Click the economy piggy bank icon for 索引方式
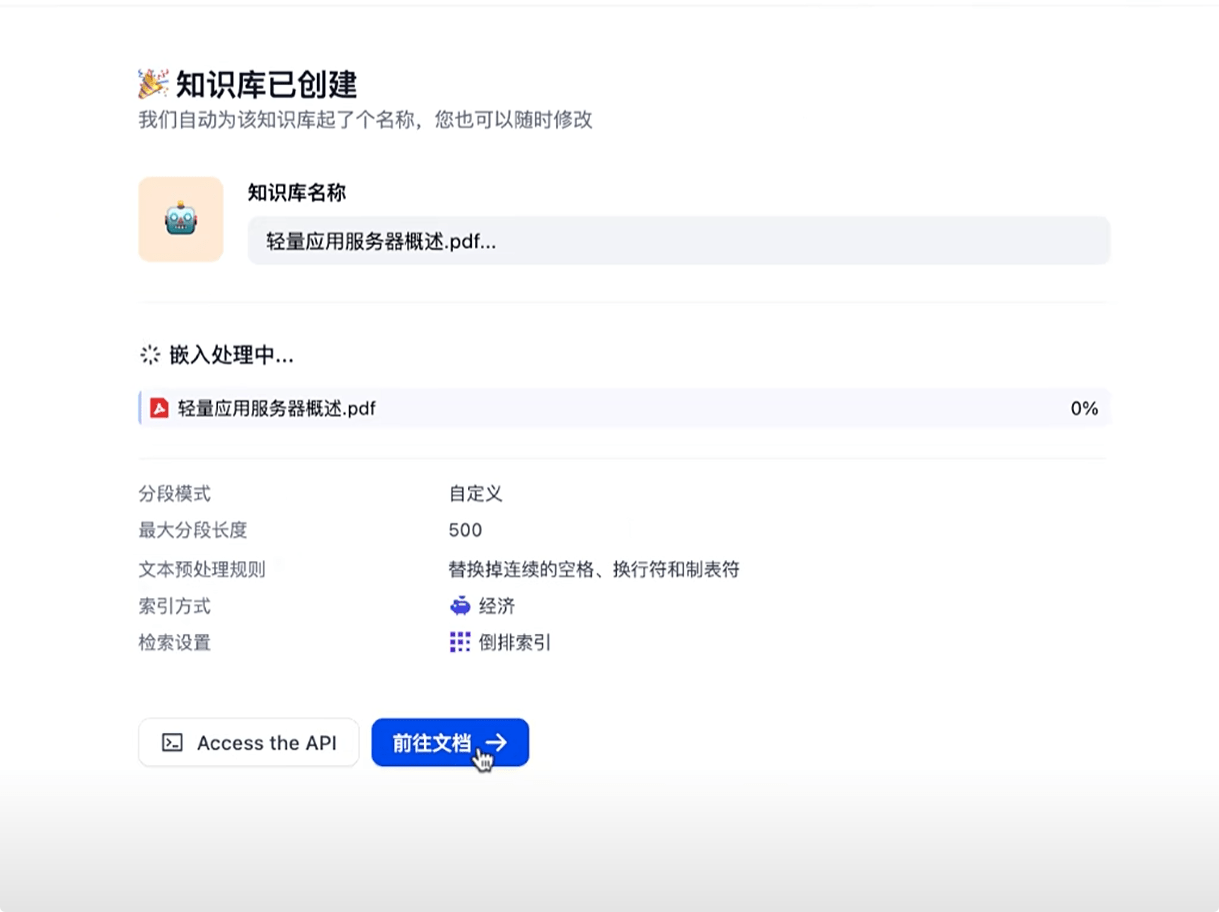Viewport: 1219px width, 912px height. 460,606
